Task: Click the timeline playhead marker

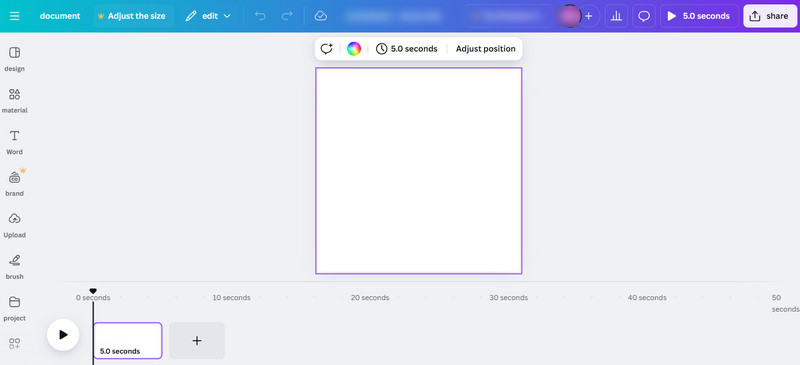Action: [x=93, y=291]
